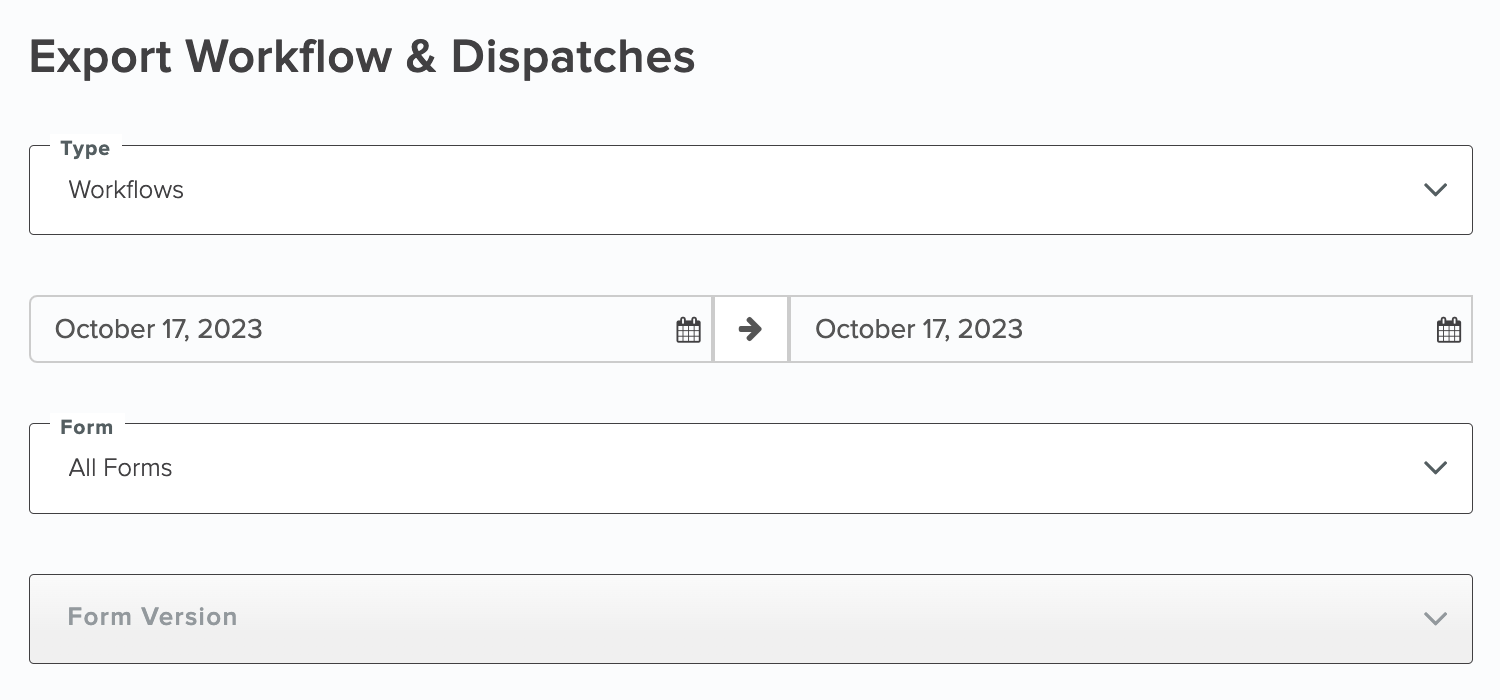Image resolution: width=1500 pixels, height=700 pixels.
Task: Click the Form field label
Action: [87, 427]
